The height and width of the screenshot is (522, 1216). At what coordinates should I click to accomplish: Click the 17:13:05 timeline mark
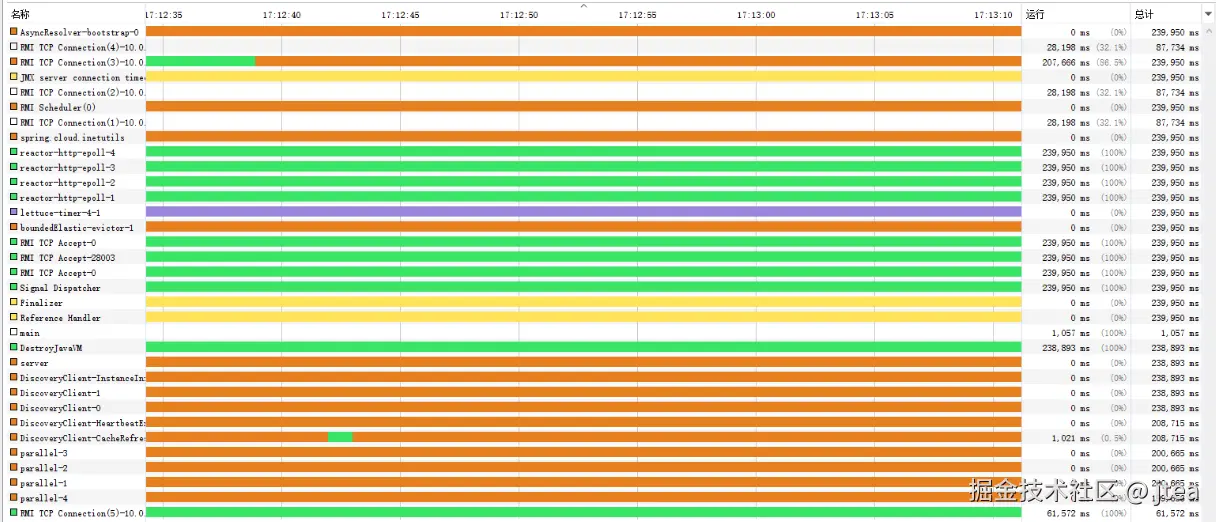875,15
